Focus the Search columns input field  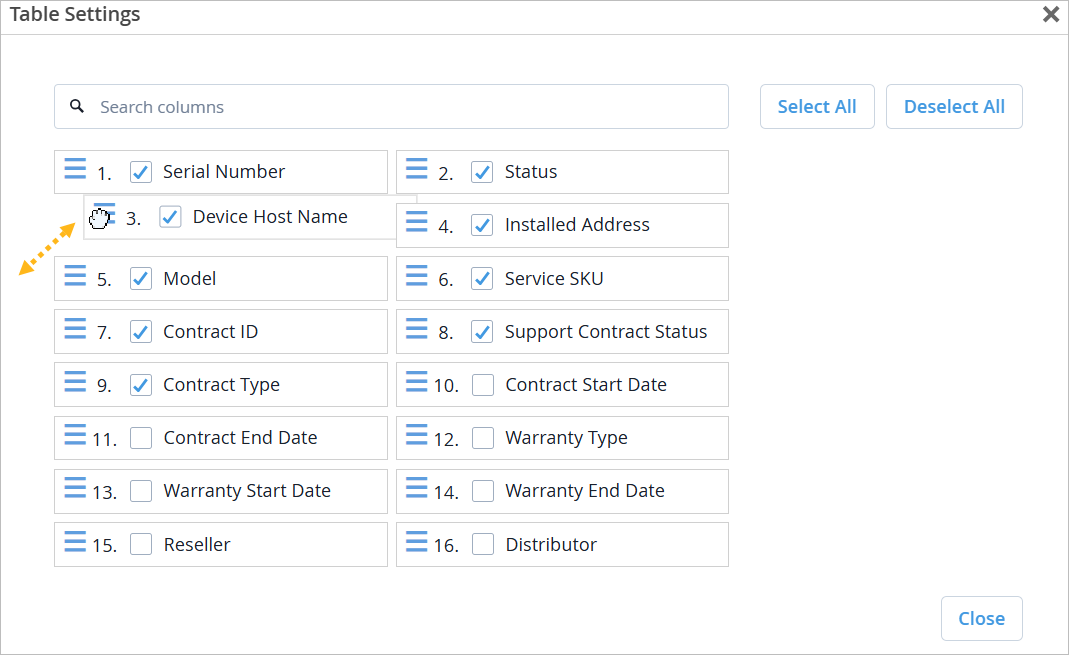coord(391,106)
